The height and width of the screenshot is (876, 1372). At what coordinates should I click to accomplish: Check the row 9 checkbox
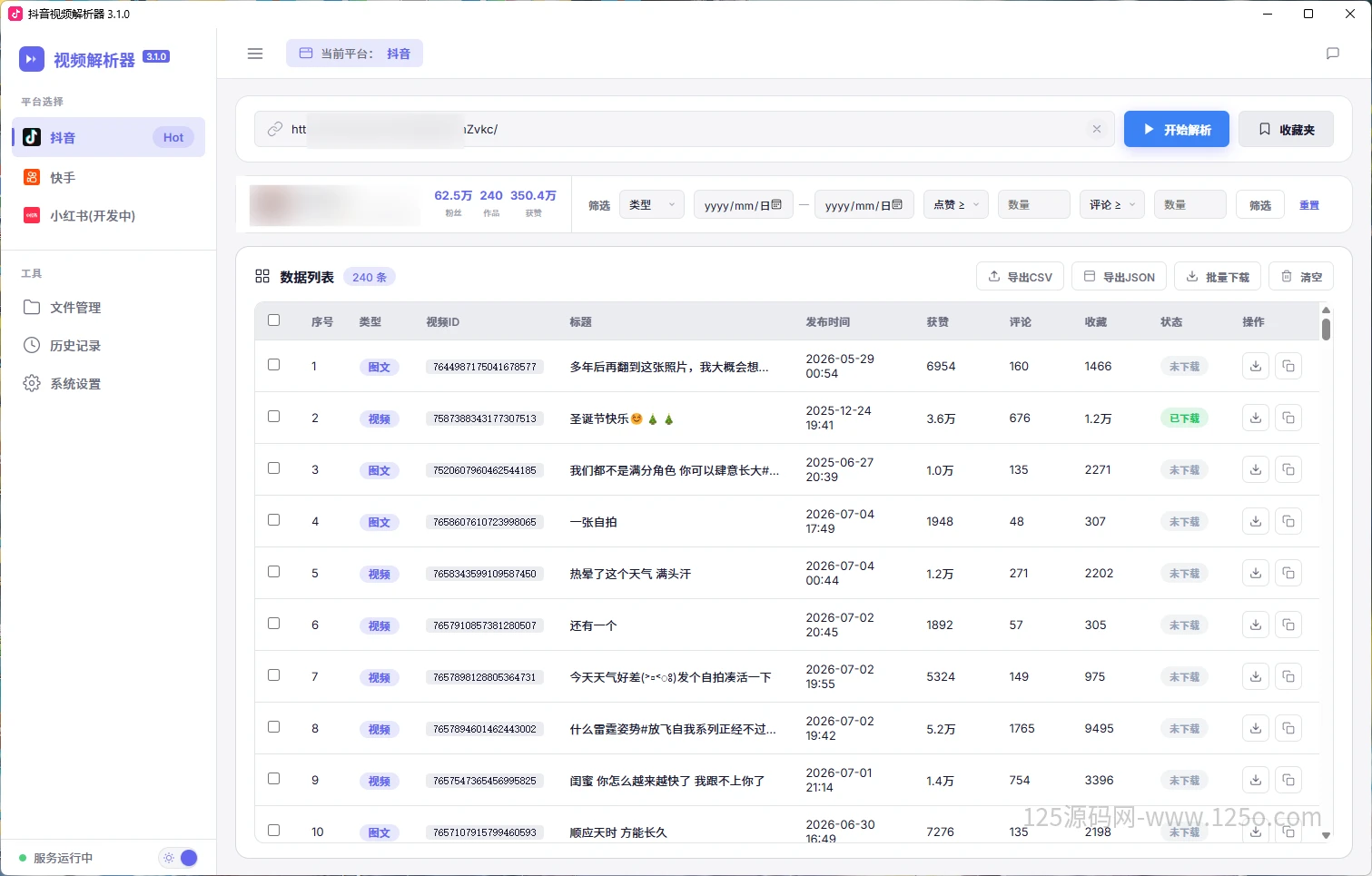coord(274,779)
